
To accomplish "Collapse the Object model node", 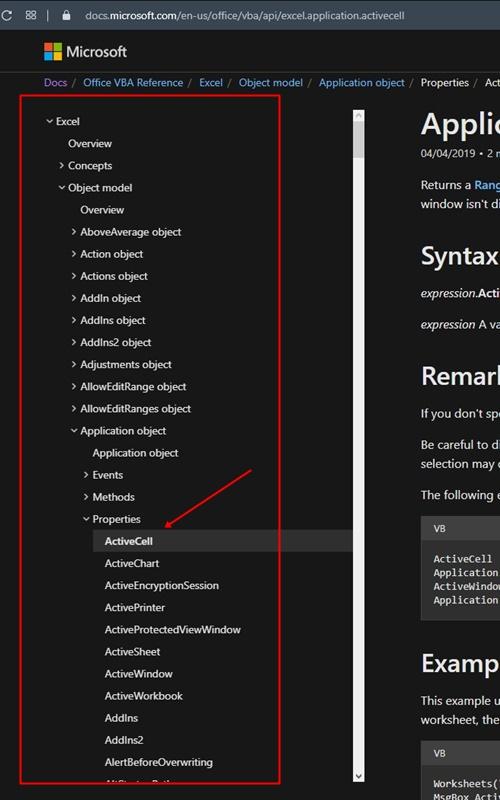I will point(62,188).
